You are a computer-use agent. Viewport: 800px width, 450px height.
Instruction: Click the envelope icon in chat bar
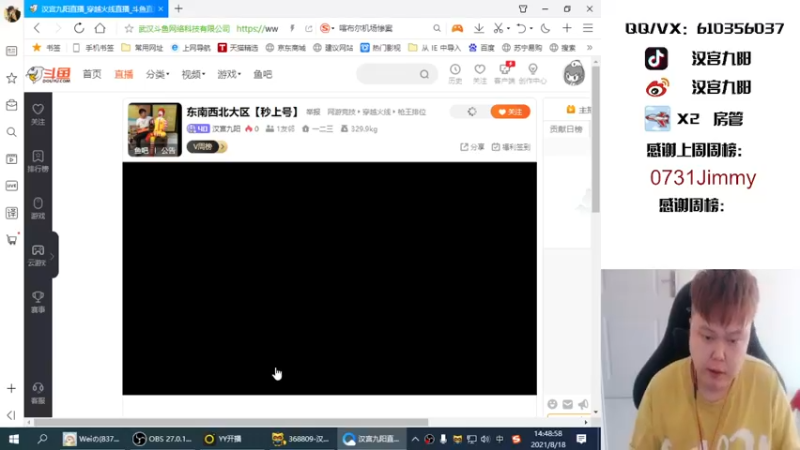(567, 404)
